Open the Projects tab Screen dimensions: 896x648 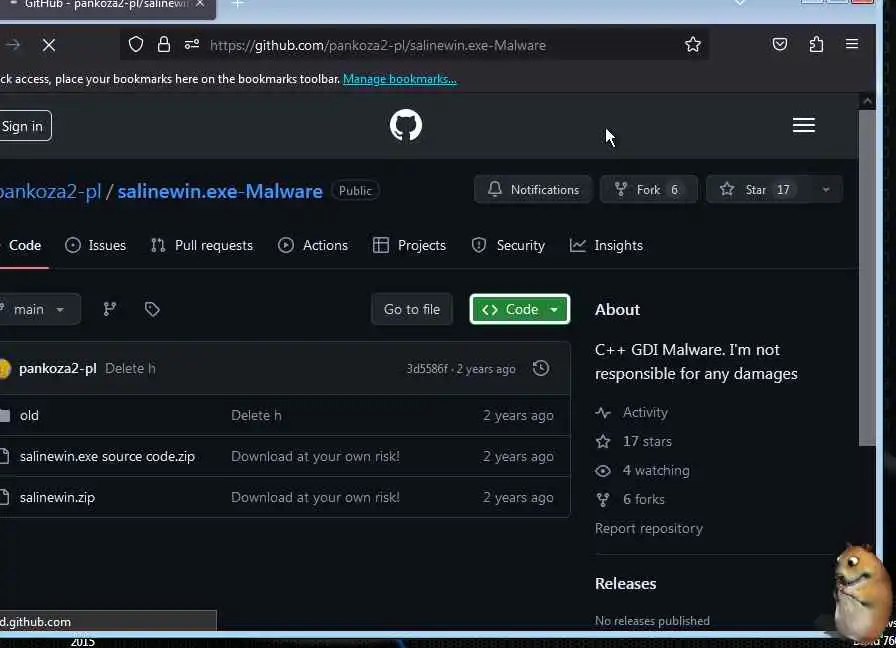click(x=409, y=245)
